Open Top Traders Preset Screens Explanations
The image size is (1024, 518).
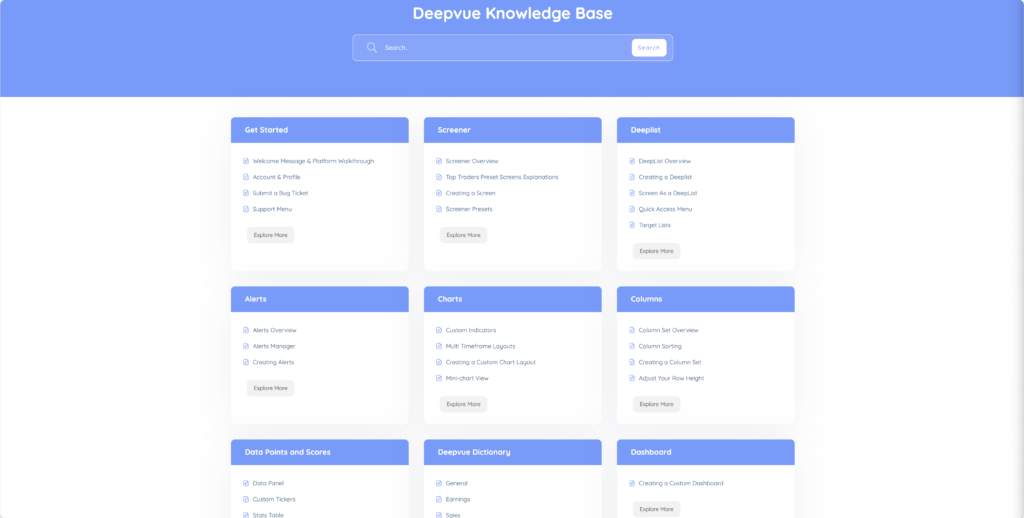coord(502,177)
